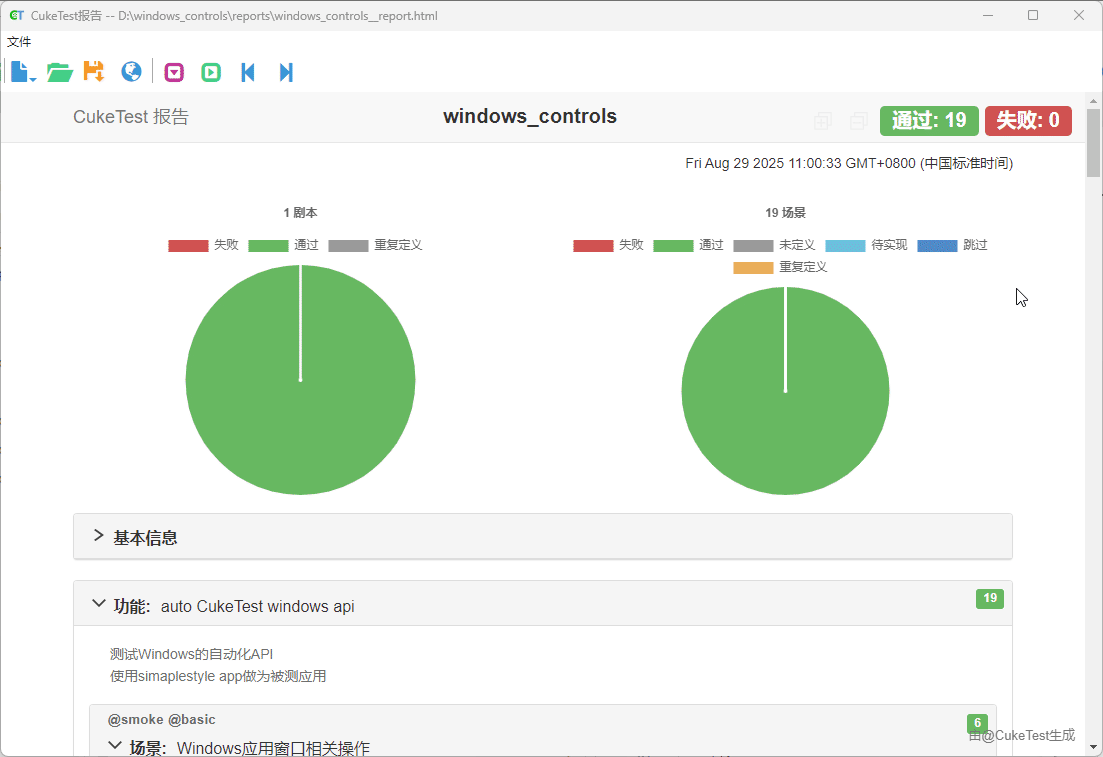Screen dimensions: 1103x757
Task: Click the new file icon in toolbar
Action: click(x=21, y=72)
